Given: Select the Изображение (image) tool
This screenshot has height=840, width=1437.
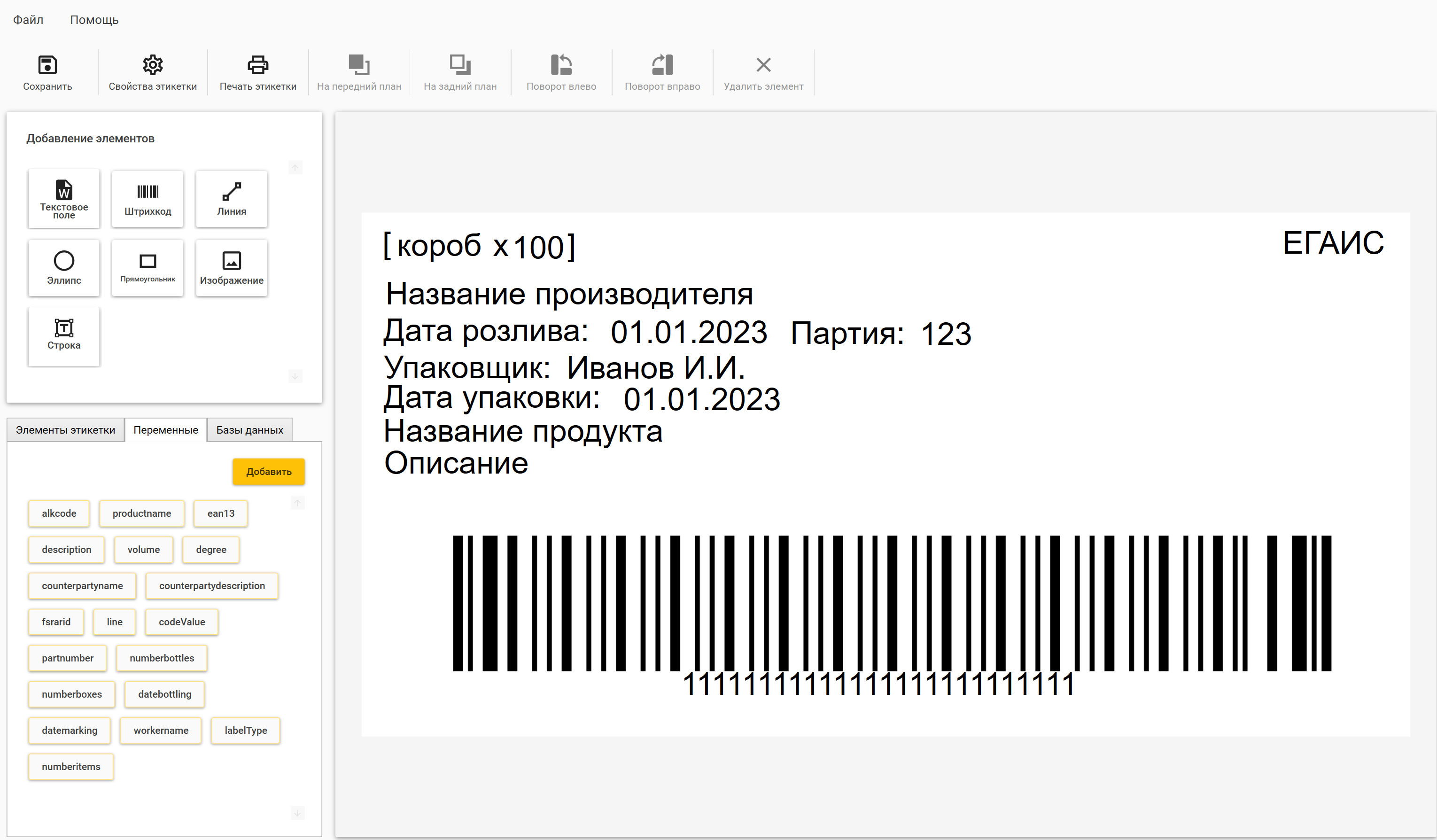Looking at the screenshot, I should (x=231, y=267).
